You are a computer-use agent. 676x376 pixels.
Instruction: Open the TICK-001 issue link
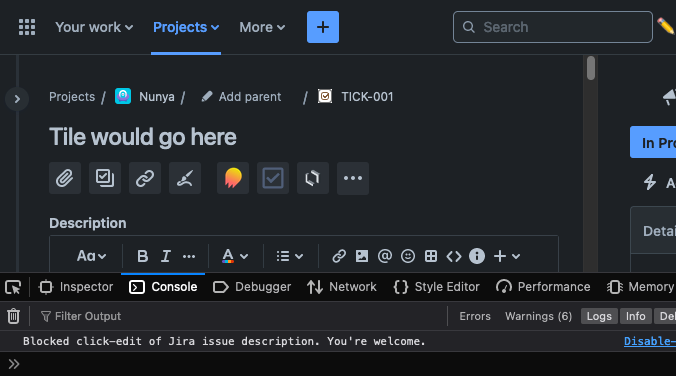367,97
